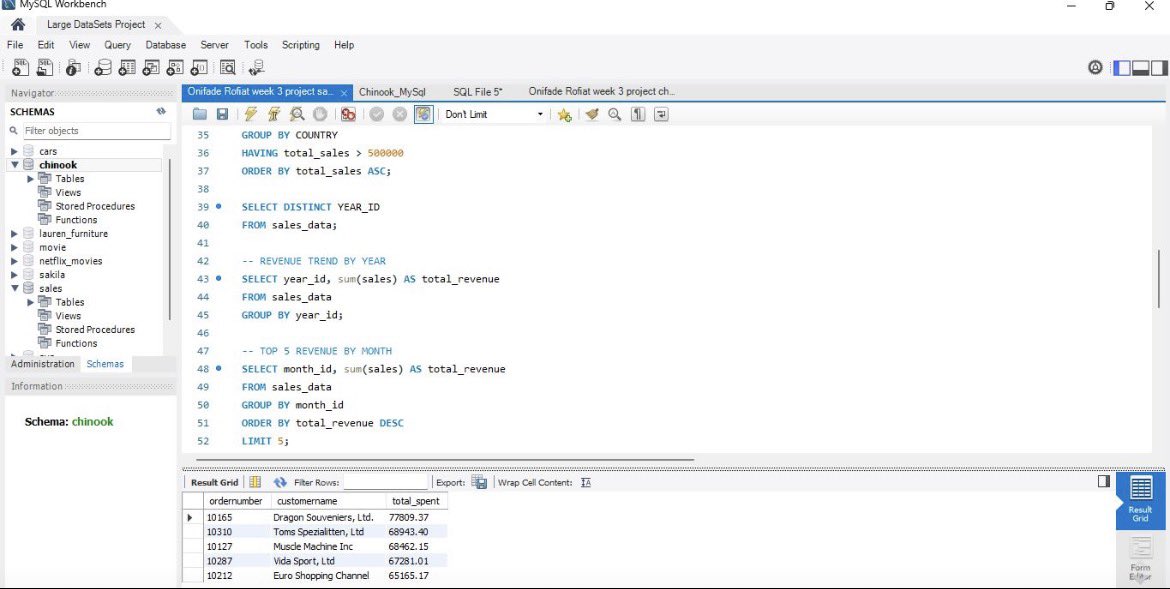Reconnect to DBMS toolbar icon
The image size is (1170, 589).
256,68
